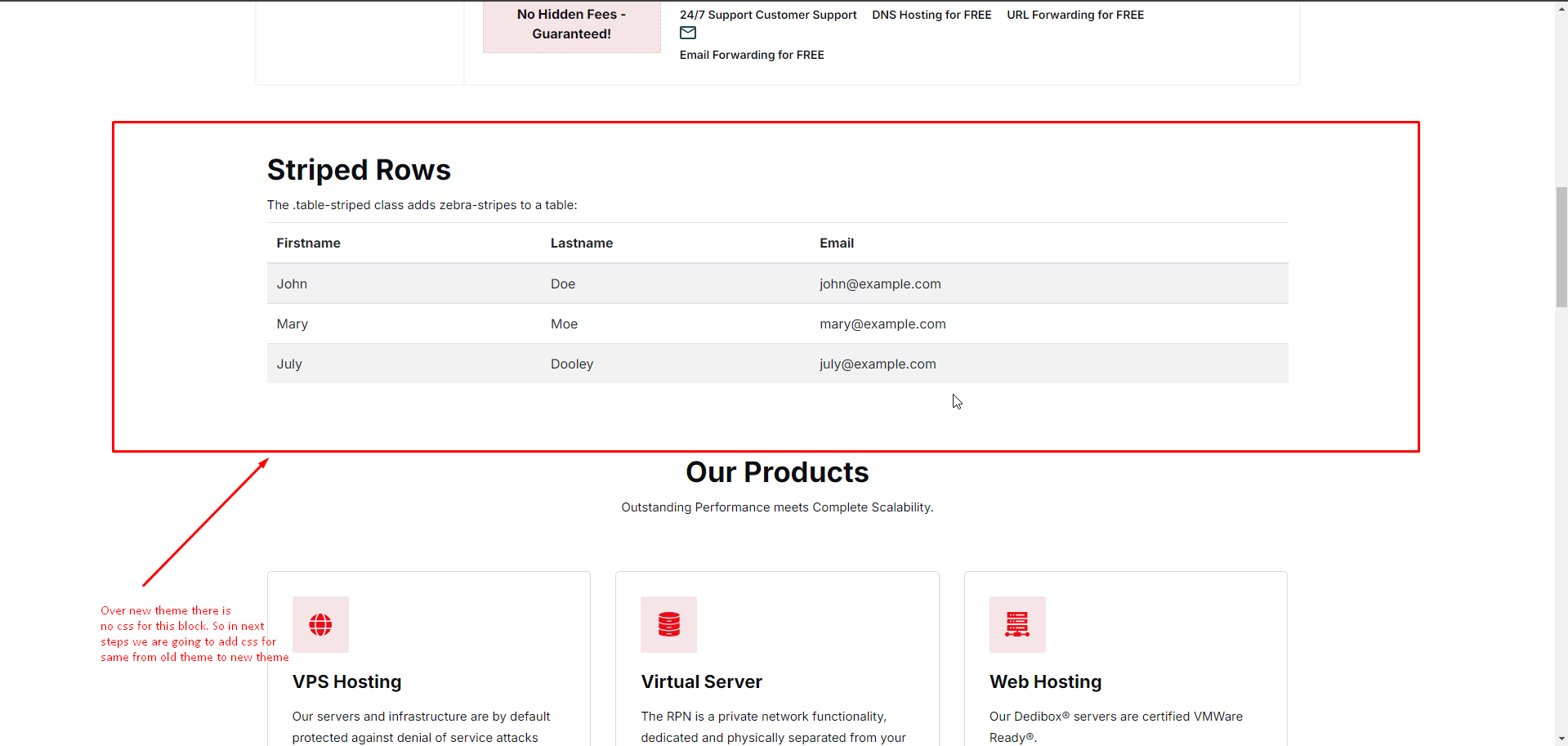Select the URL Forwarding for FREE text
Image resolution: width=1568 pixels, height=746 pixels.
1074,15
